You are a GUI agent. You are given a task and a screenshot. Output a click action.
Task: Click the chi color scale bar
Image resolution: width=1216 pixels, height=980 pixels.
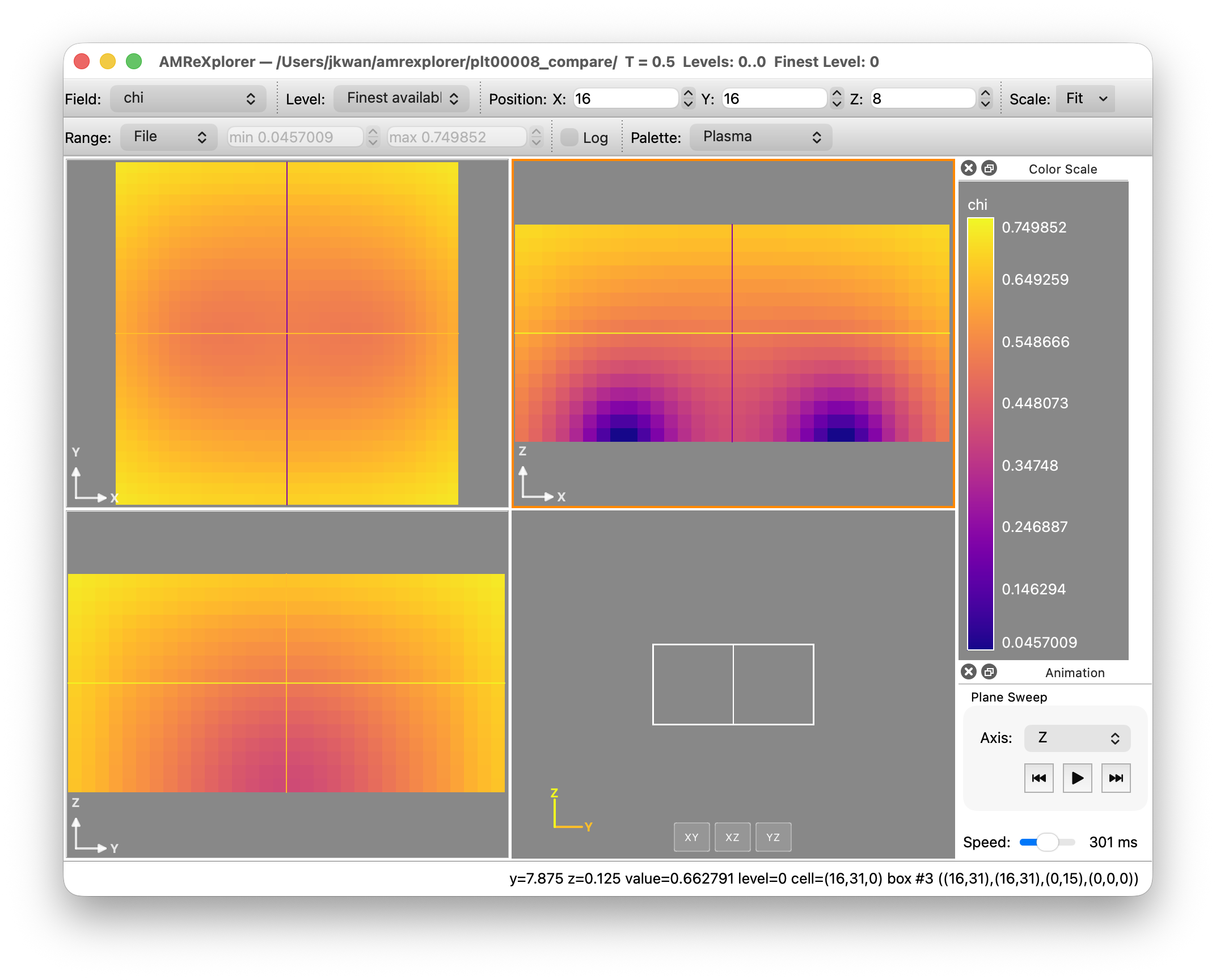click(x=981, y=434)
